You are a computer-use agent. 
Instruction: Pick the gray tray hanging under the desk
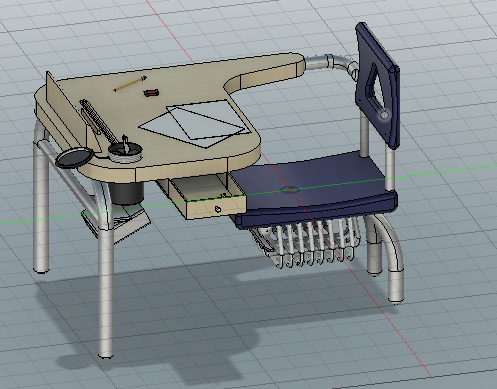point(117,223)
